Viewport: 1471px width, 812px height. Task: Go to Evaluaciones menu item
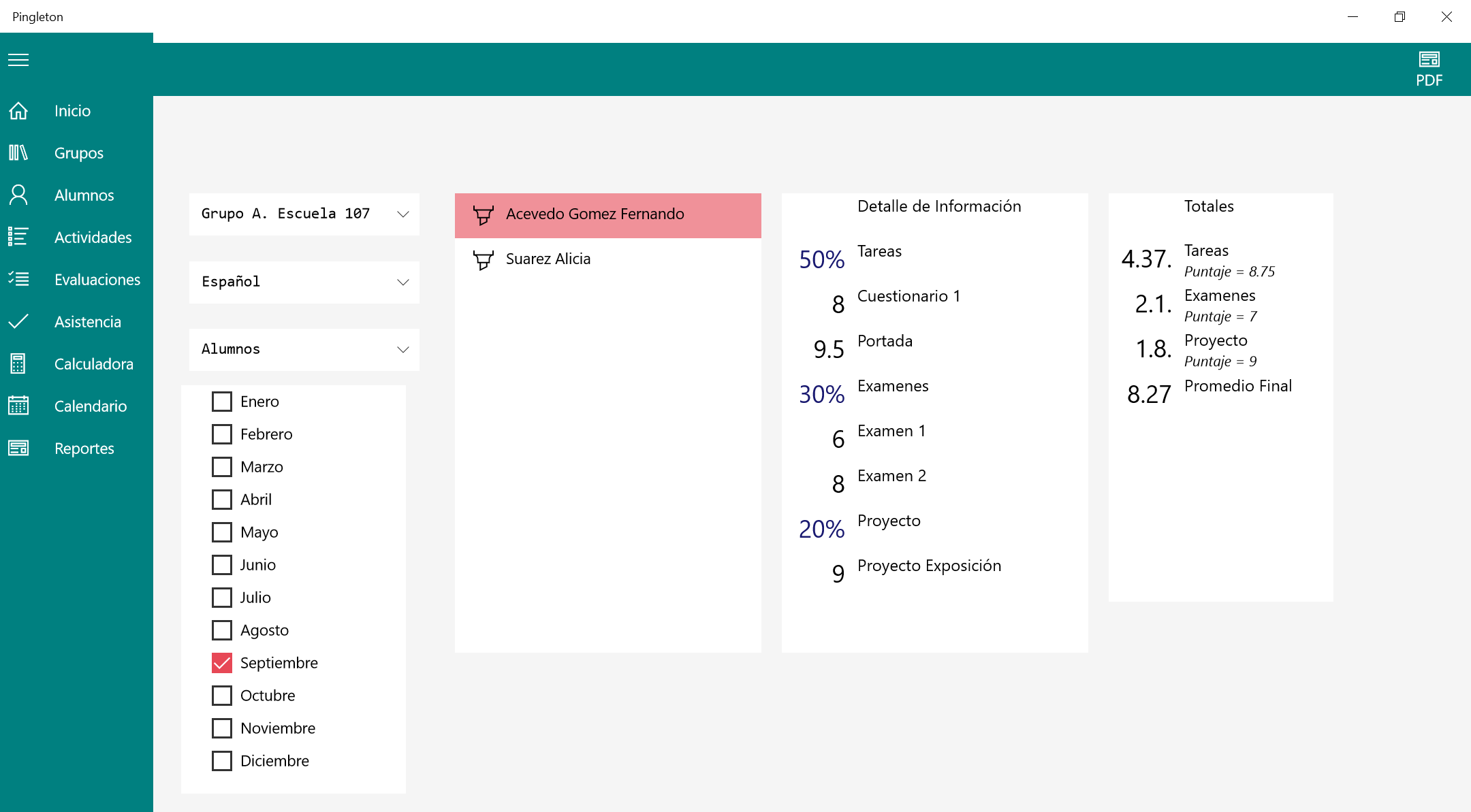click(x=97, y=279)
